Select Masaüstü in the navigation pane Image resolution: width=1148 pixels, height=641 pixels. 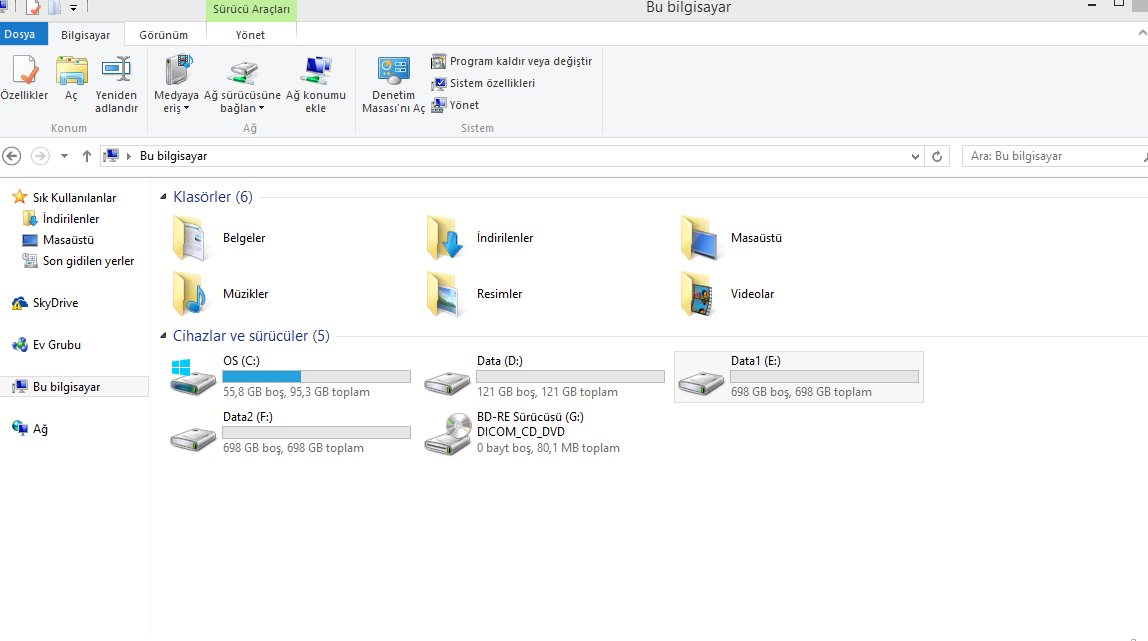point(68,240)
